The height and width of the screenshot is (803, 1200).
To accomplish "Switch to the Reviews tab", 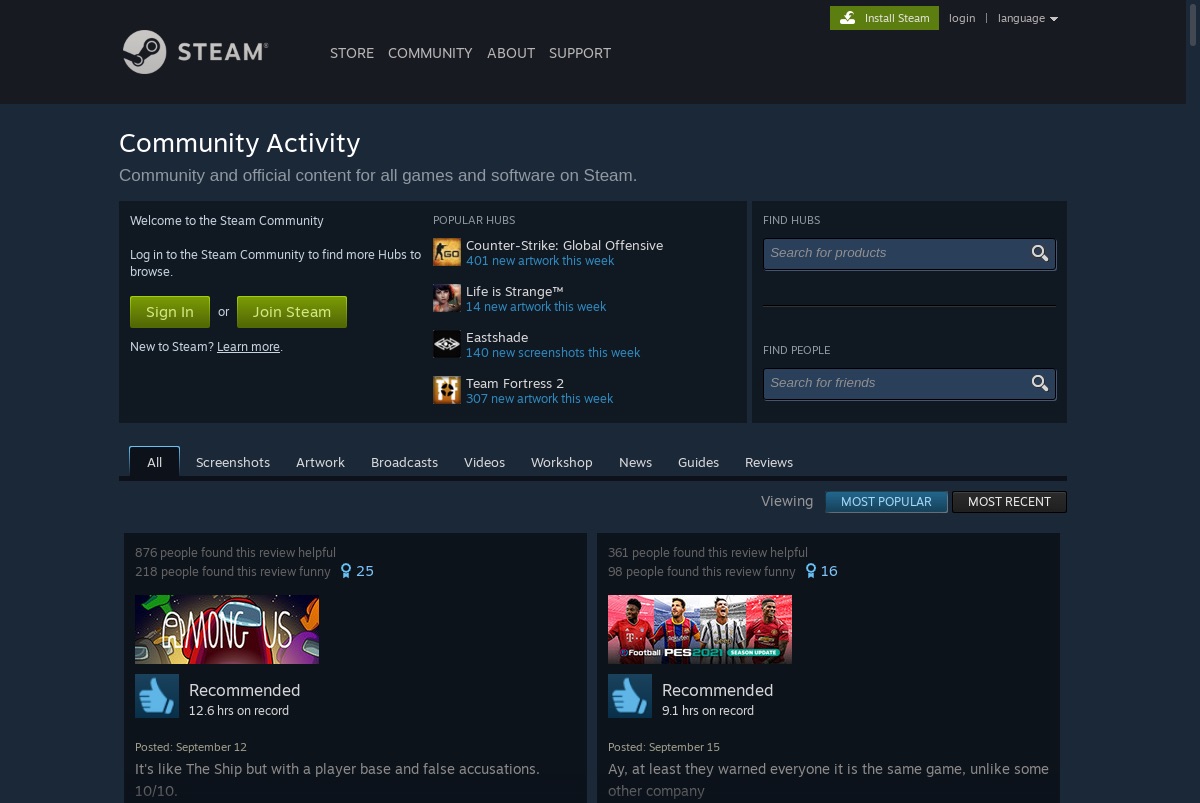I will click(769, 462).
